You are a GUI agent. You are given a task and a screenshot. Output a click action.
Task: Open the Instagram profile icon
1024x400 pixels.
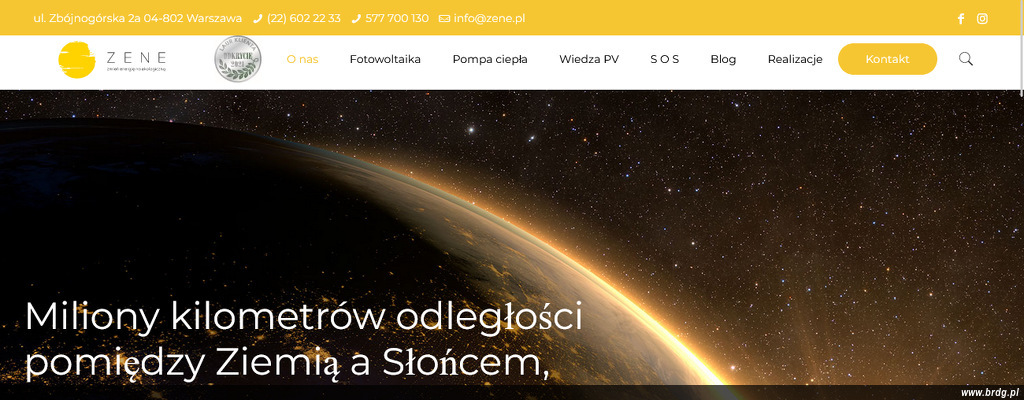pyautogui.click(x=982, y=19)
